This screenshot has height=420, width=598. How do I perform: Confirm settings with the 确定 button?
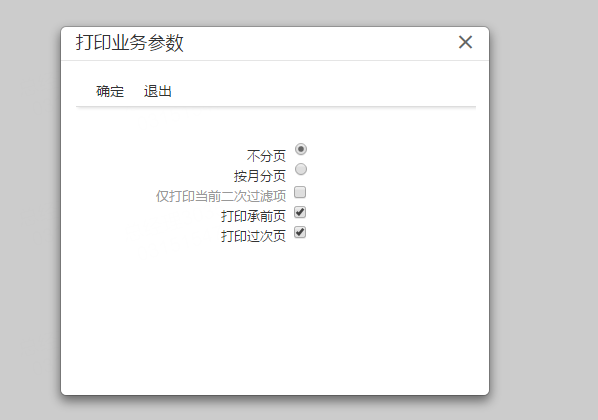(x=110, y=91)
